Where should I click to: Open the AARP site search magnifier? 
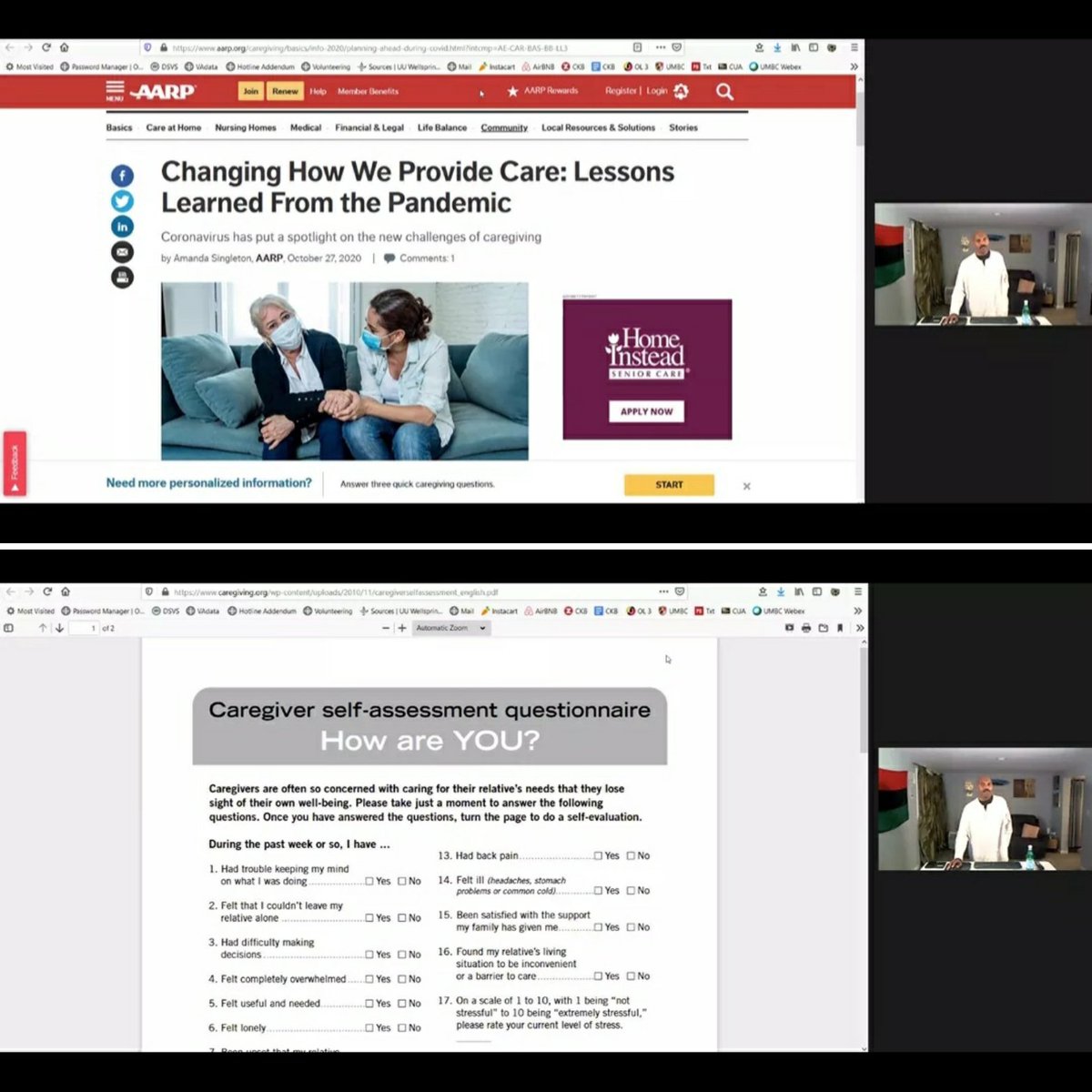coord(724,91)
